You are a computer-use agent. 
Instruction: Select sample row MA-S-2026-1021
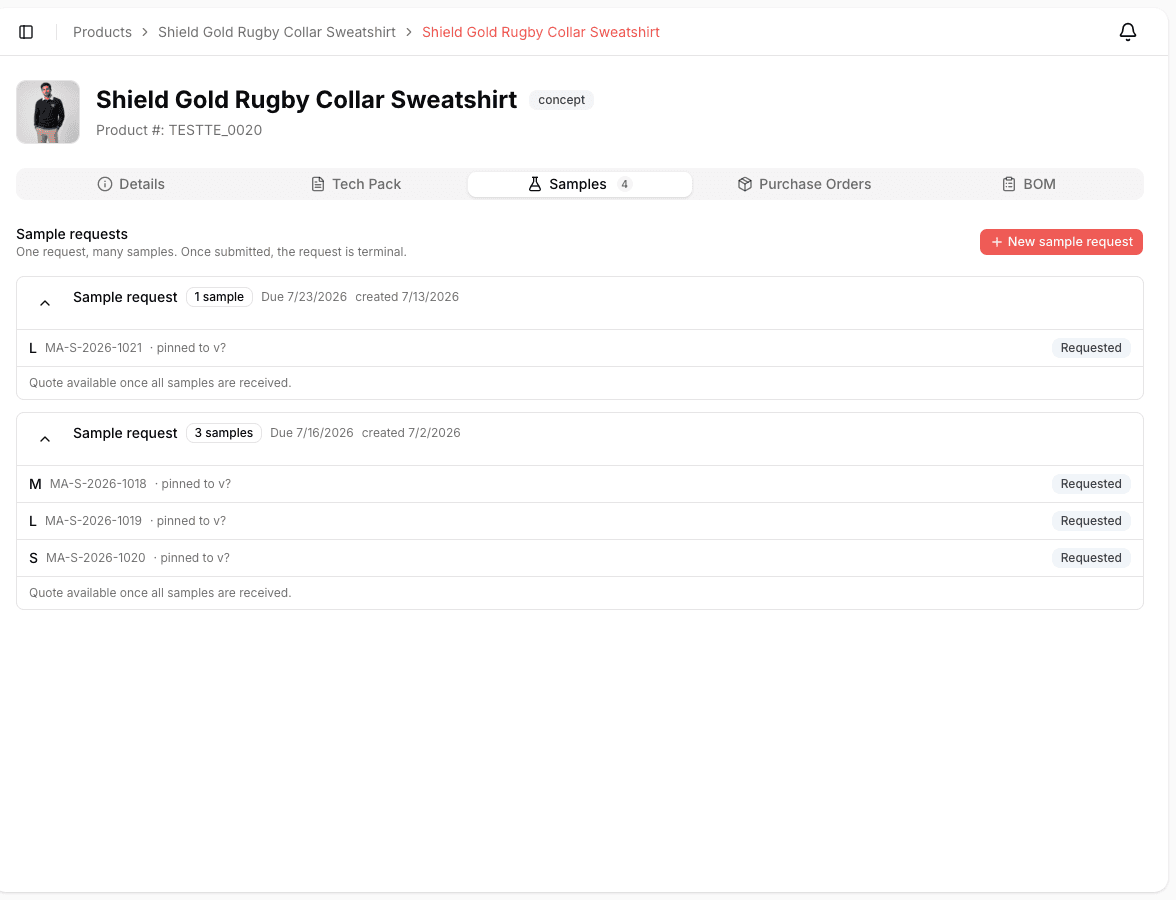[x=580, y=348]
